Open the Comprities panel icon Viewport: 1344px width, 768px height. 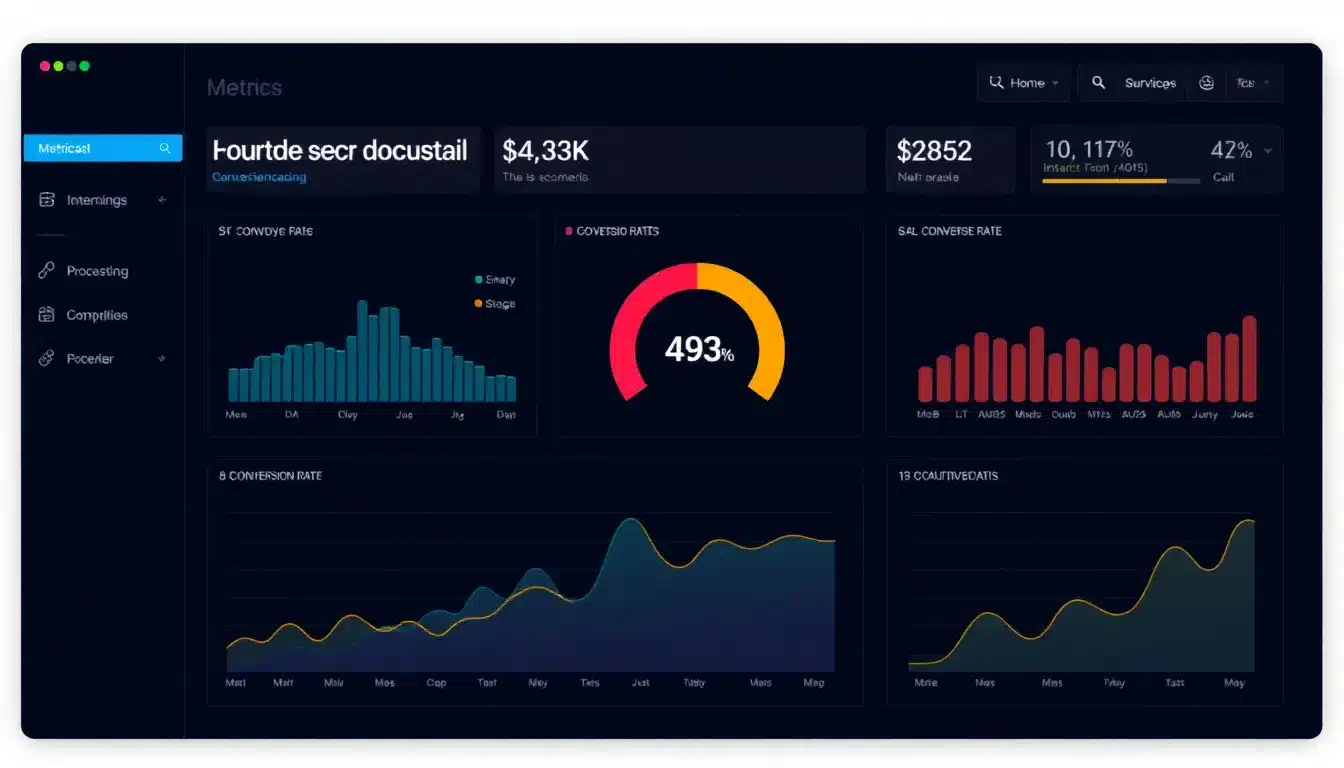47,314
